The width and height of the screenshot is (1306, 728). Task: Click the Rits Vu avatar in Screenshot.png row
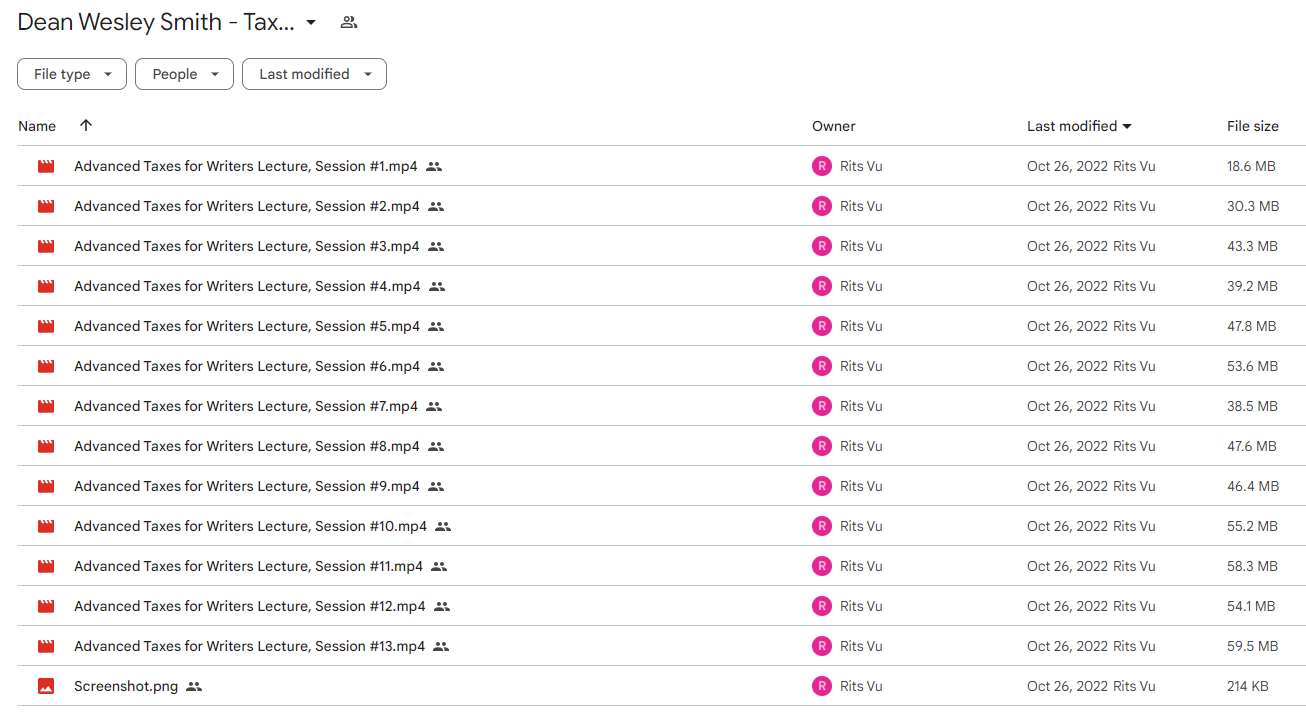822,686
